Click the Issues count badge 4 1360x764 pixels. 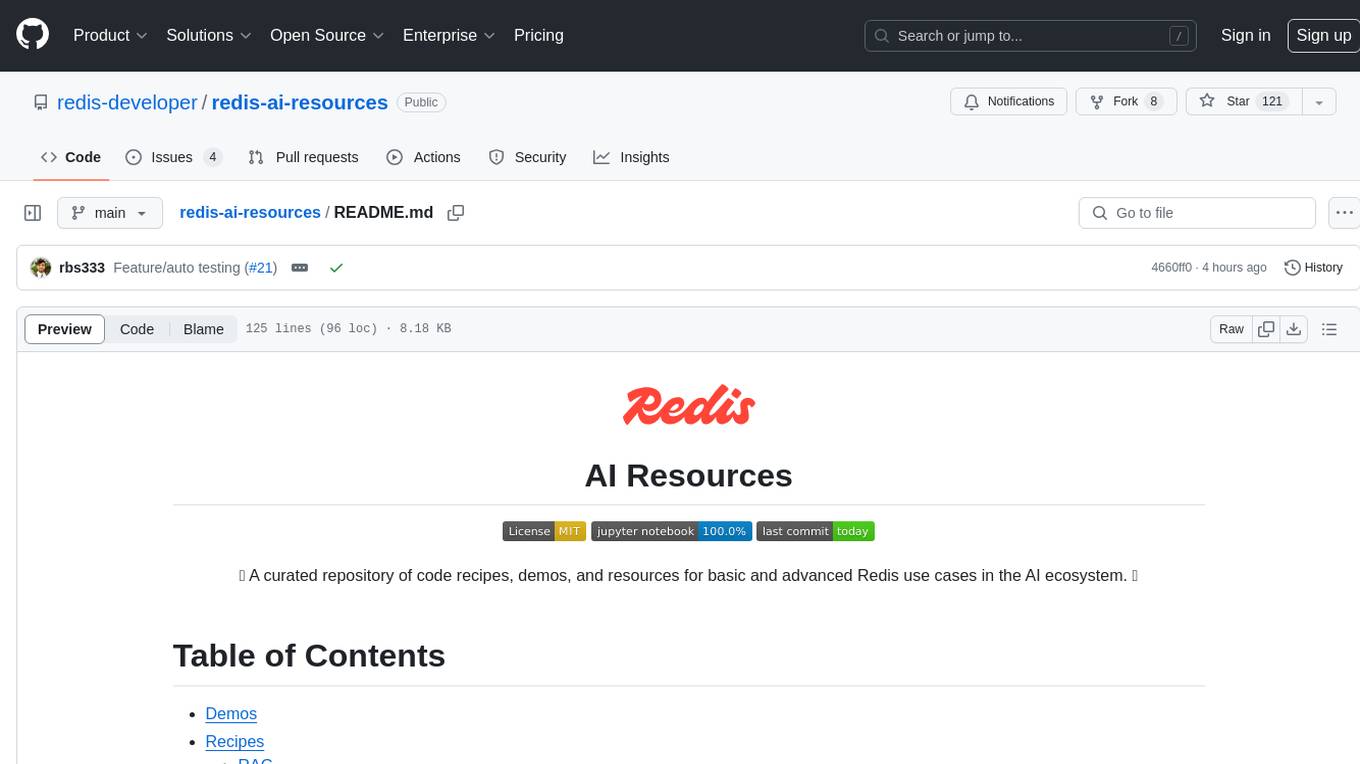coord(212,157)
